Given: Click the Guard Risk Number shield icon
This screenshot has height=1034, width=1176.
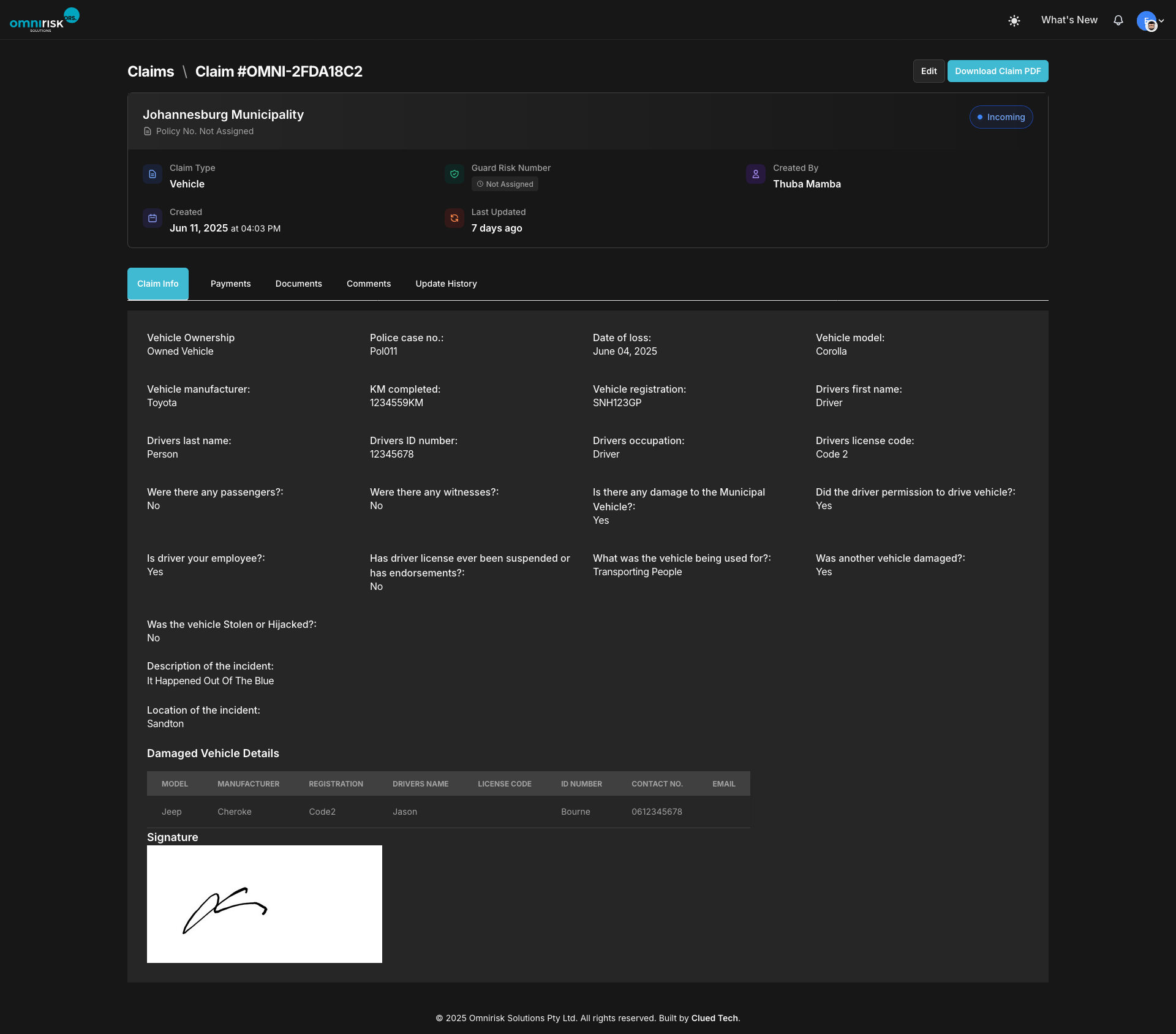Looking at the screenshot, I should 454,174.
